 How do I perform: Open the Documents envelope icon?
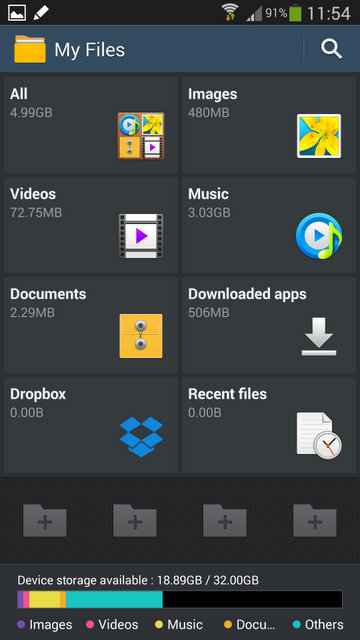[141, 336]
